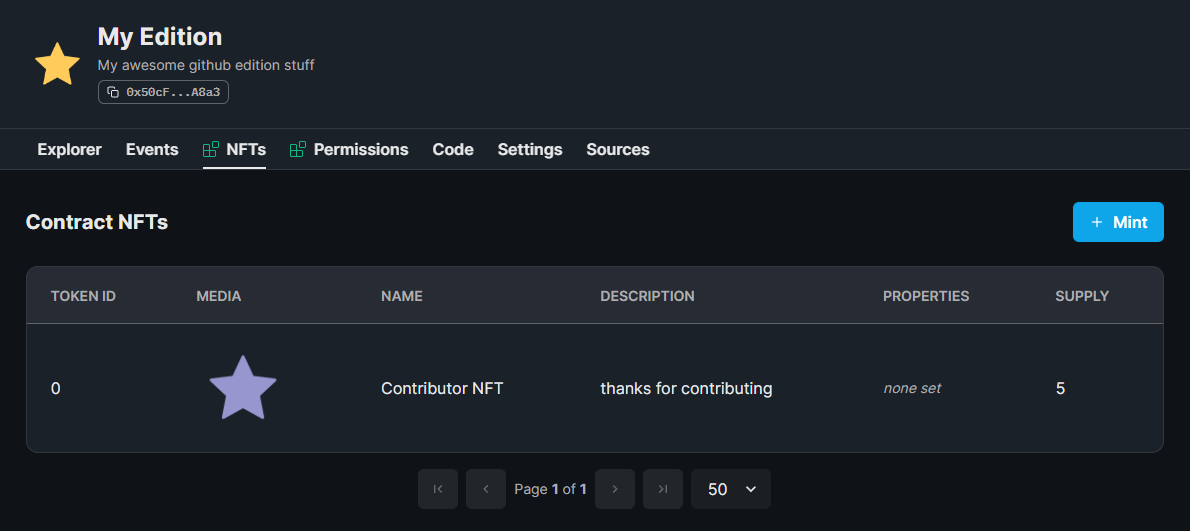This screenshot has height=531, width=1190.
Task: Go to the Settings tab
Action: 530,150
